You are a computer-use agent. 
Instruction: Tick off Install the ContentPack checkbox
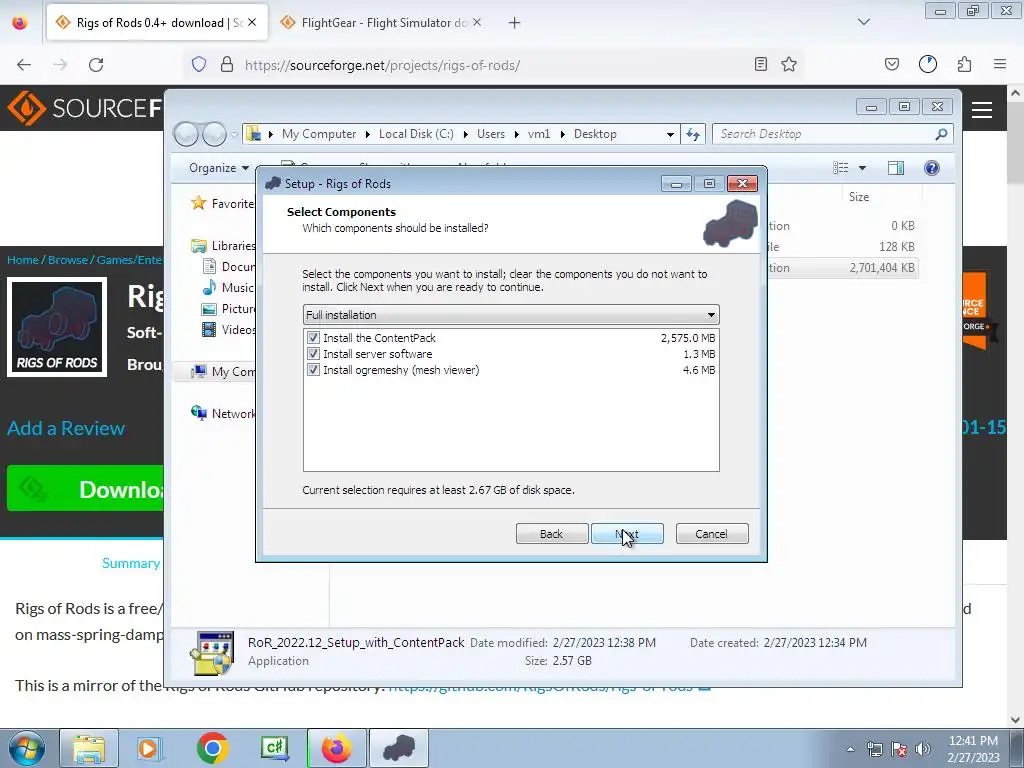tap(313, 338)
